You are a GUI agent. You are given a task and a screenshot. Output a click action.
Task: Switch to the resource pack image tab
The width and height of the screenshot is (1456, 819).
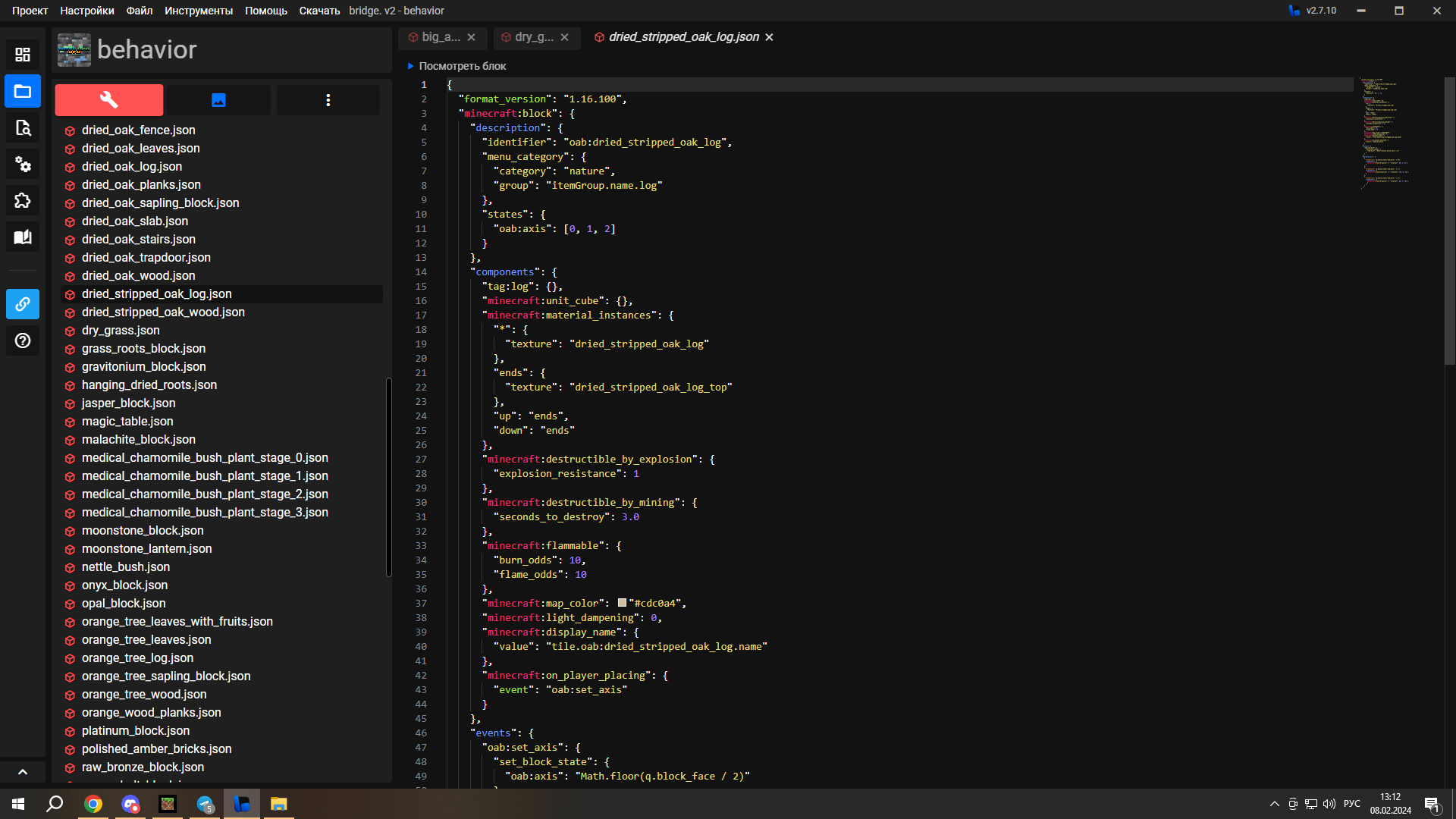[218, 100]
